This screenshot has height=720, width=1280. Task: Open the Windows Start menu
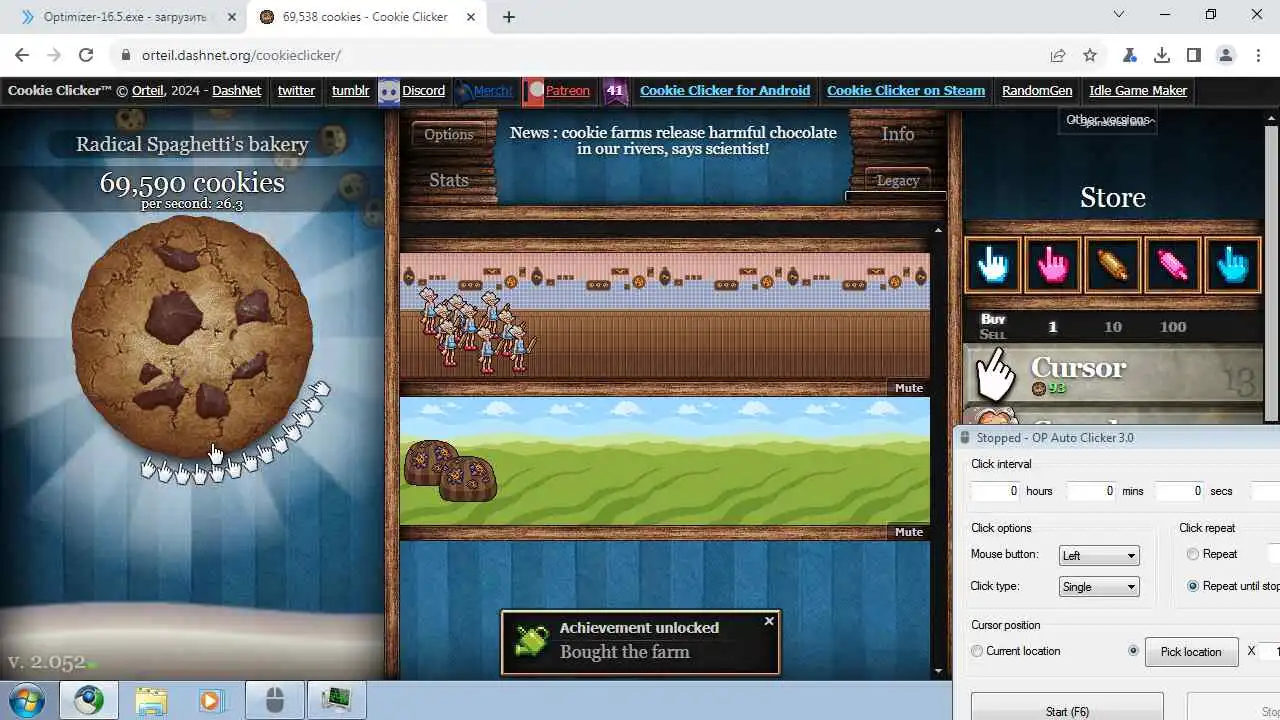click(25, 700)
